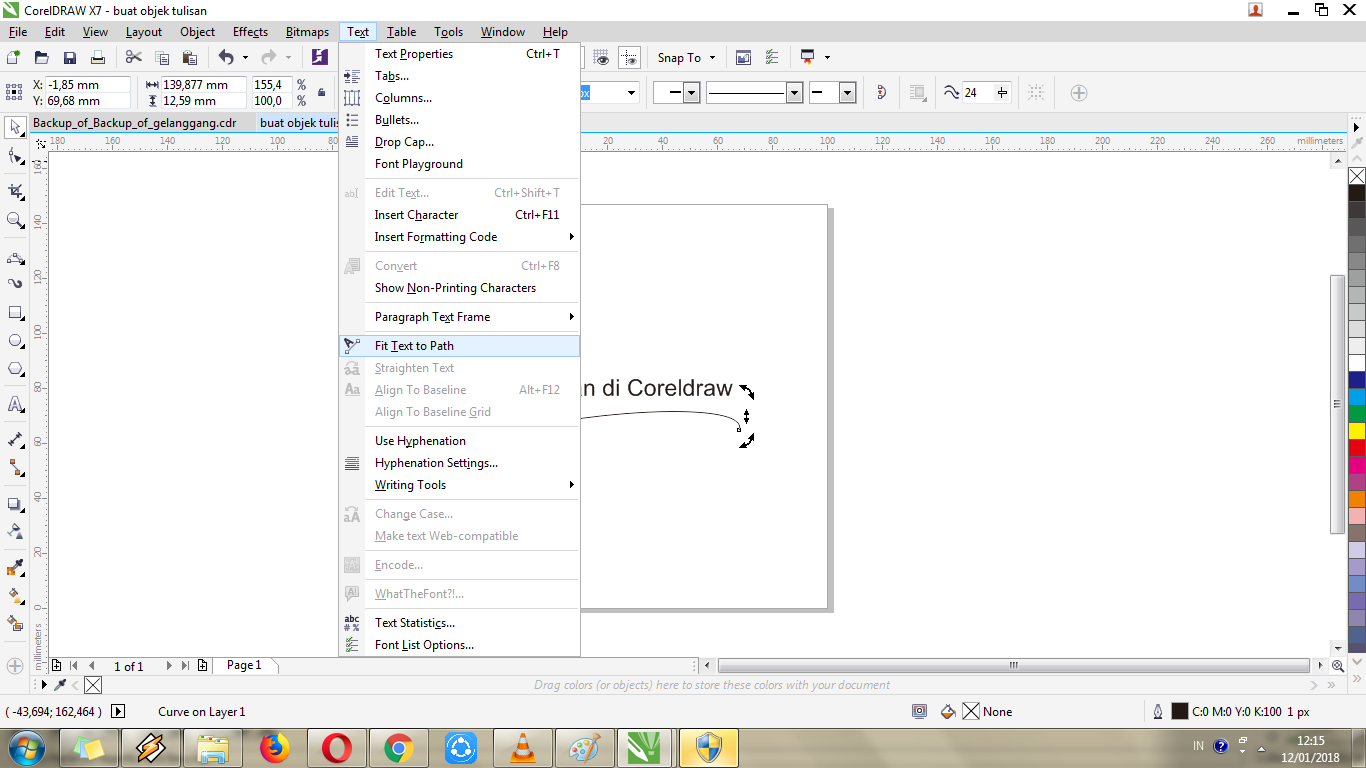Select the Pick tool in the toolbox
Viewport: 1366px width, 768px height.
coord(14,126)
